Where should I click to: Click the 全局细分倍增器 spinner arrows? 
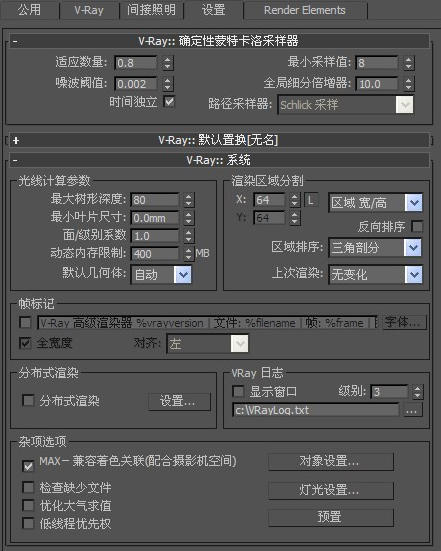[408, 84]
